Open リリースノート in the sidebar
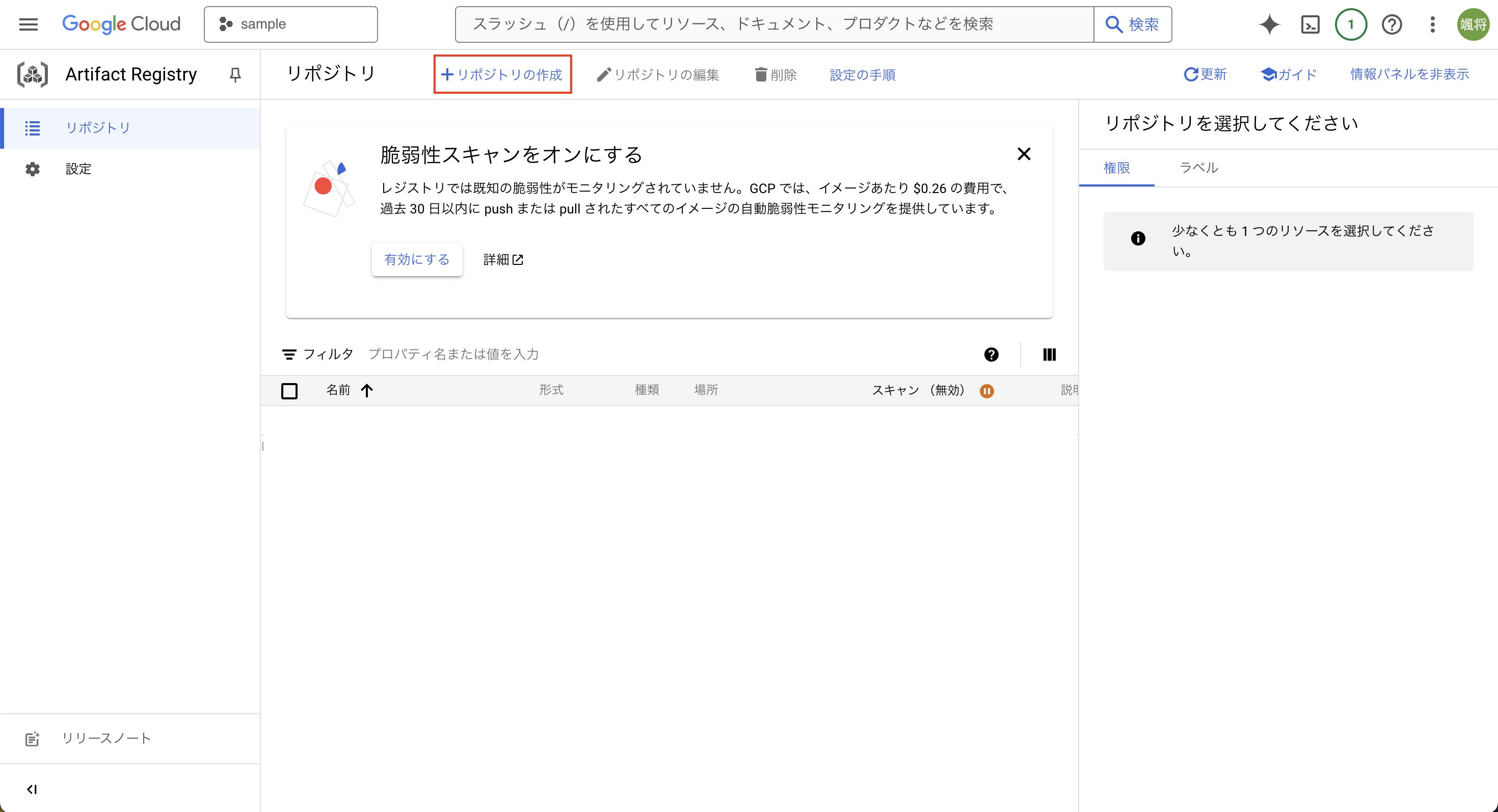 (x=130, y=739)
